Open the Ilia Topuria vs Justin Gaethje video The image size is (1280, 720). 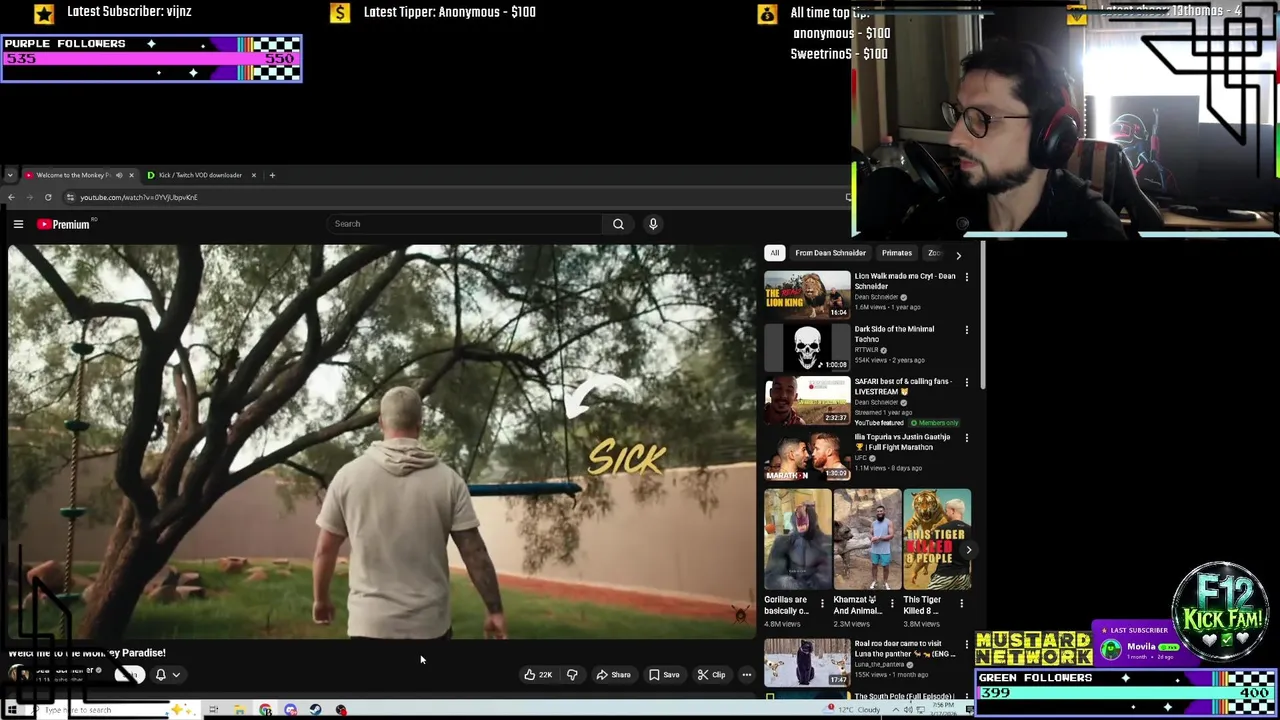click(x=807, y=456)
